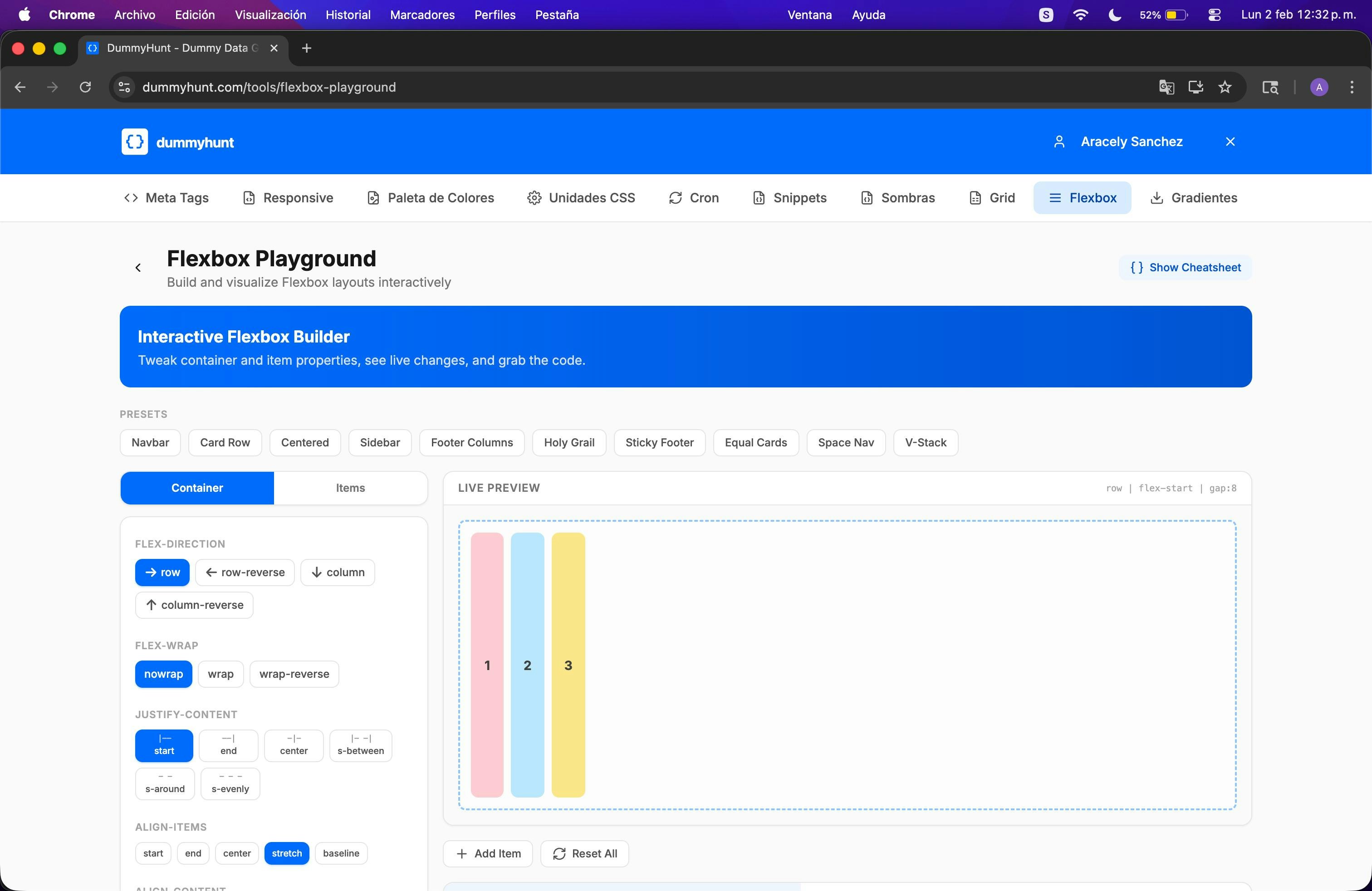Set align-items to center

pos(236,853)
